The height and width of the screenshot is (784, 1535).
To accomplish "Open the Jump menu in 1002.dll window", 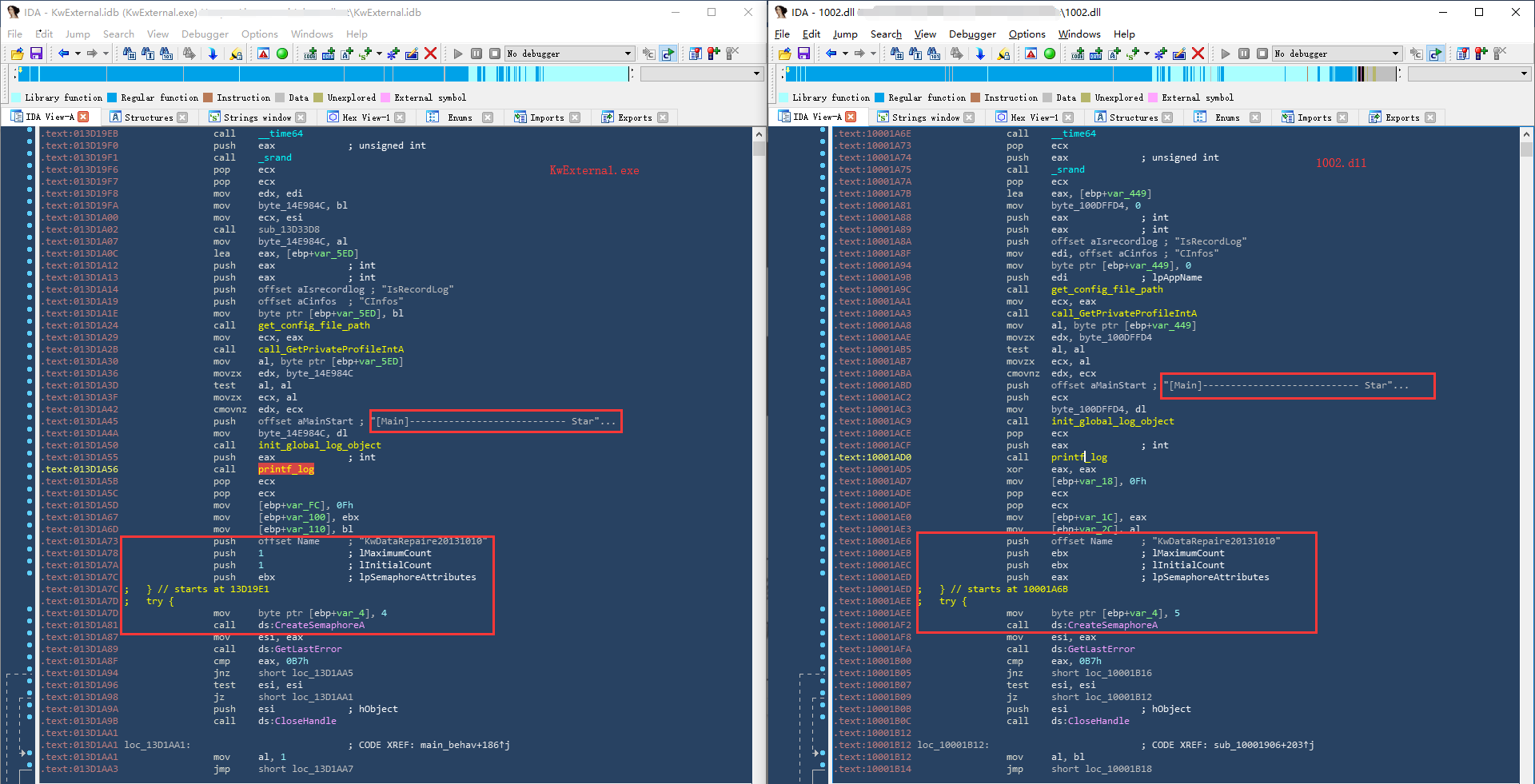I will [844, 34].
